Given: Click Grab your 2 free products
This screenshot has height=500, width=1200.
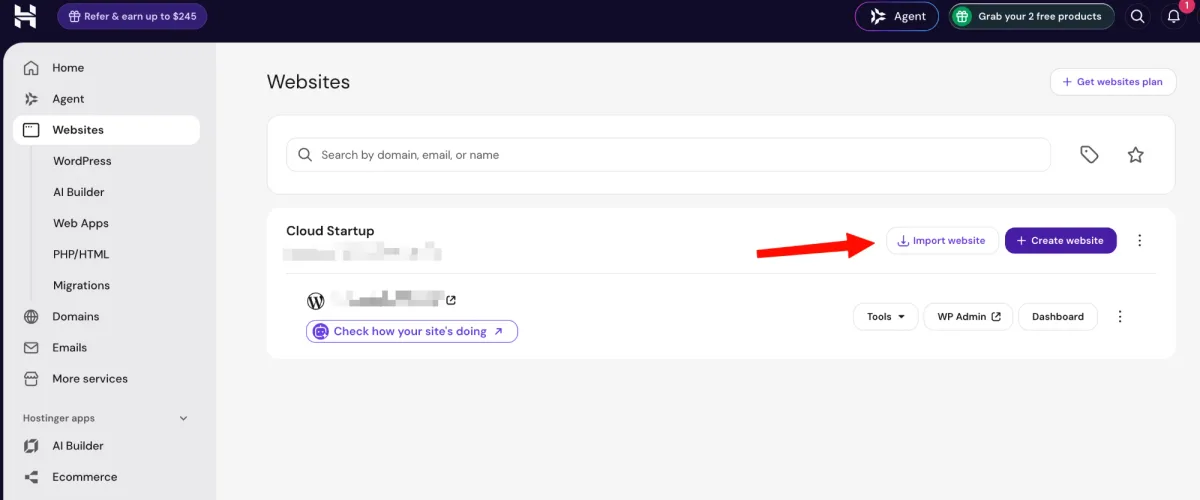Looking at the screenshot, I should (1031, 16).
